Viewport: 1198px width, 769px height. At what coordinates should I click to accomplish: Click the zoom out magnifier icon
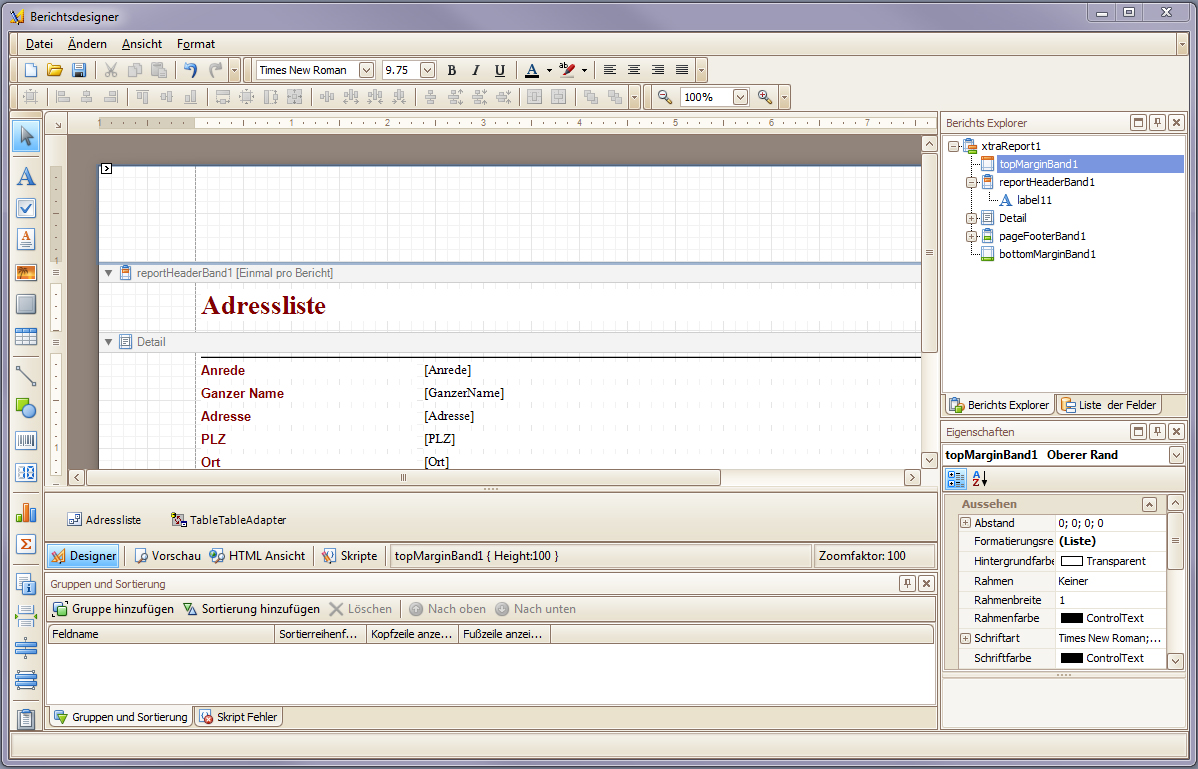(x=664, y=97)
